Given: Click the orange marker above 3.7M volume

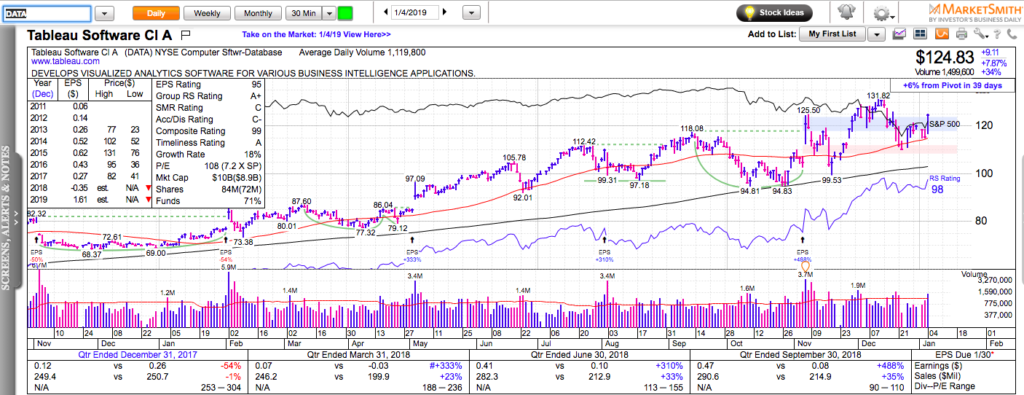Looking at the screenshot, I should tap(805, 266).
